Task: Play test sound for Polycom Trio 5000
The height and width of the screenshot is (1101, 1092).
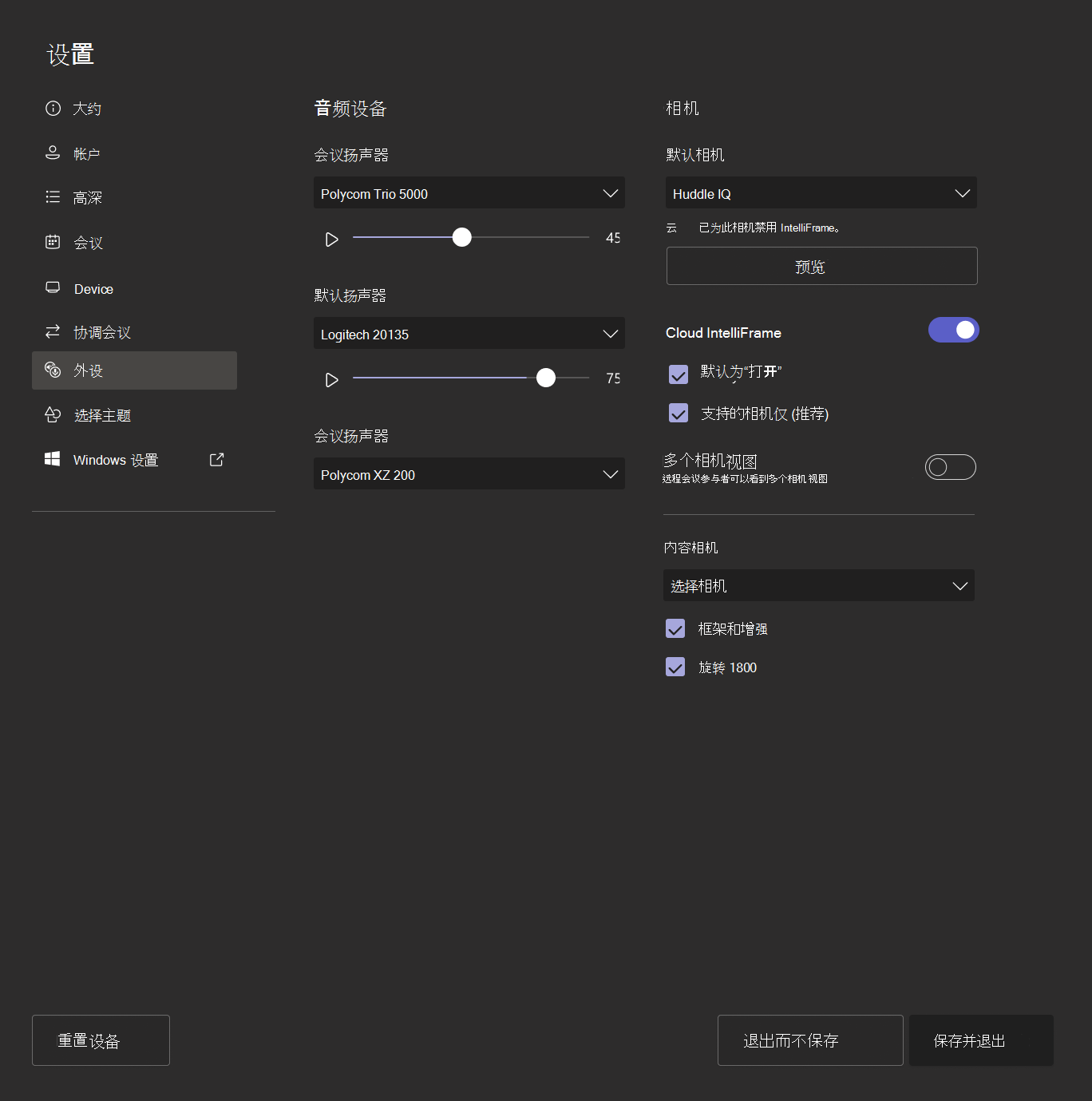Action: pyautogui.click(x=332, y=240)
